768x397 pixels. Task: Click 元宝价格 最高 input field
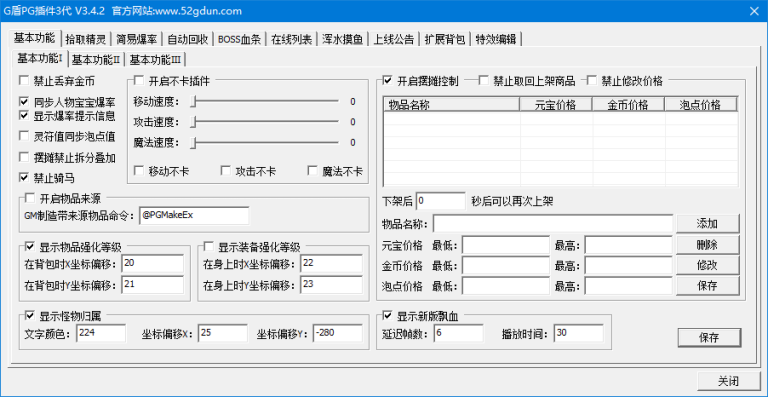[629, 245]
